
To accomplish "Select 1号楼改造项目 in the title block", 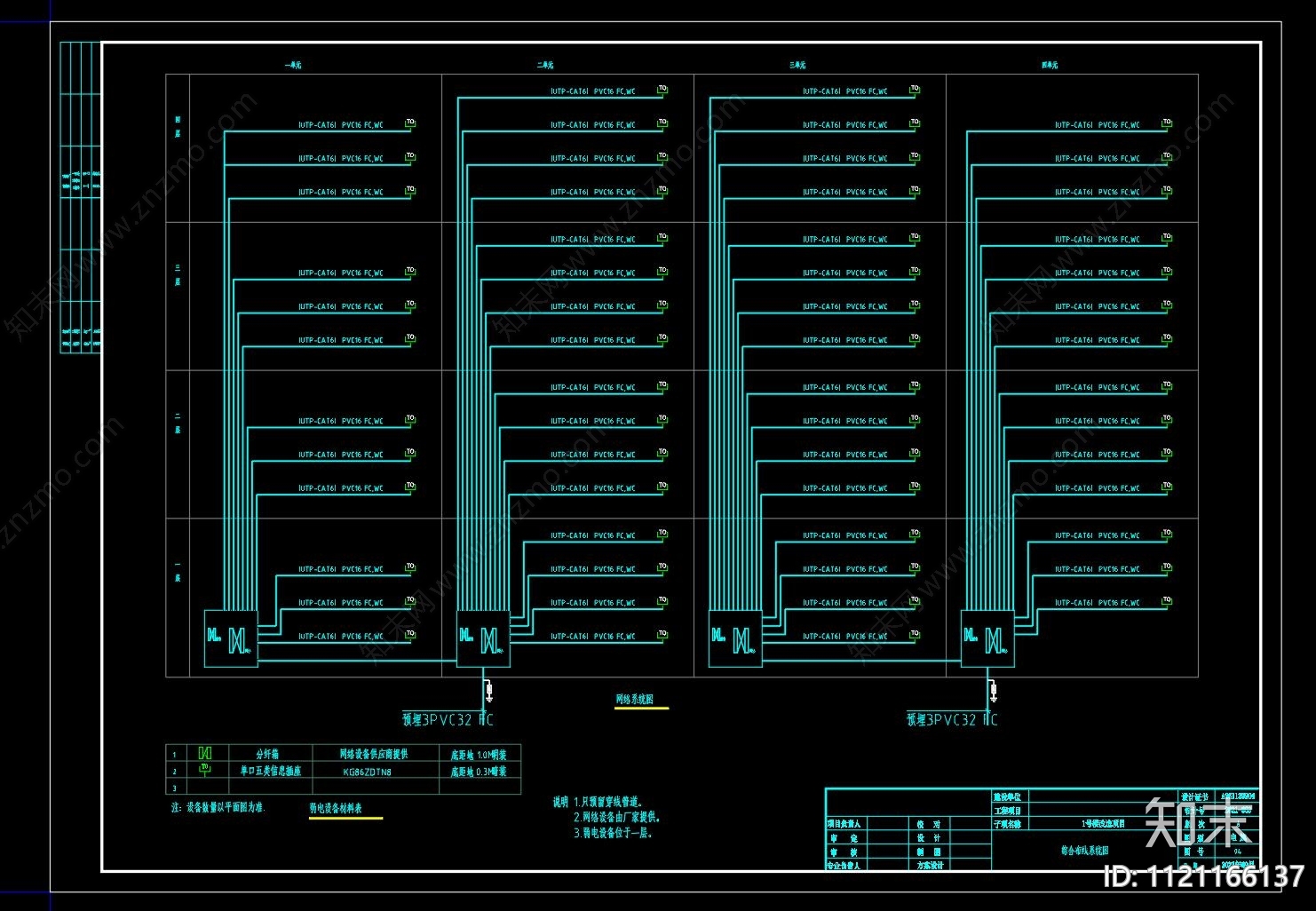I will pos(1103,824).
